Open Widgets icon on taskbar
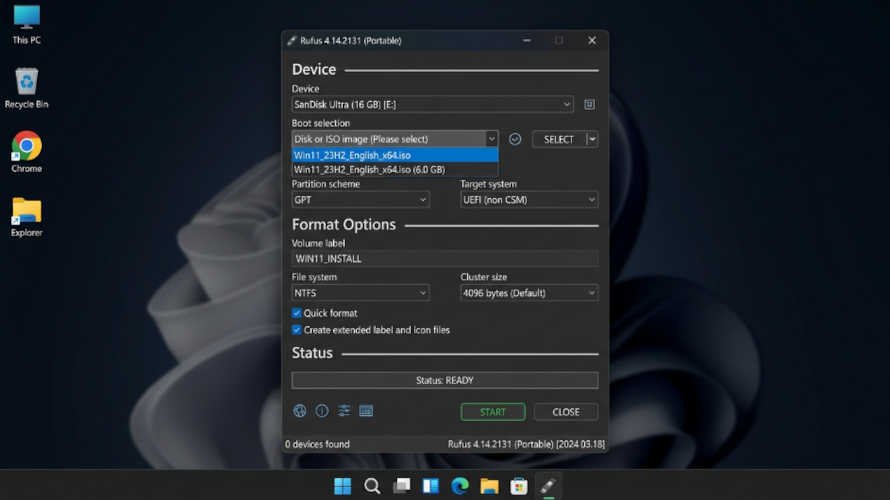The height and width of the screenshot is (500, 890). point(431,486)
